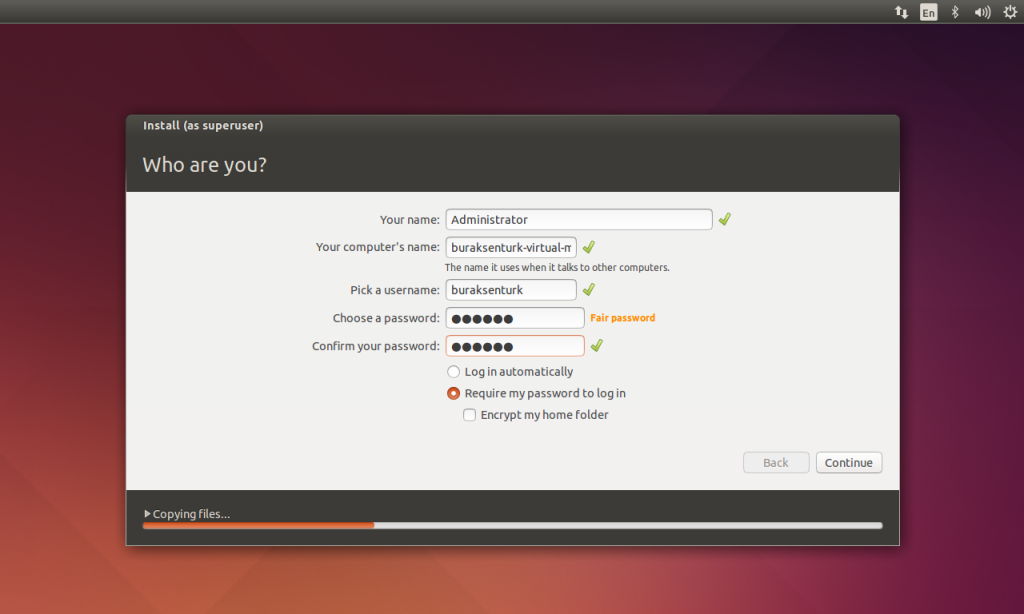Click the Install (as superuser) title
The image size is (1024, 614).
click(x=203, y=125)
